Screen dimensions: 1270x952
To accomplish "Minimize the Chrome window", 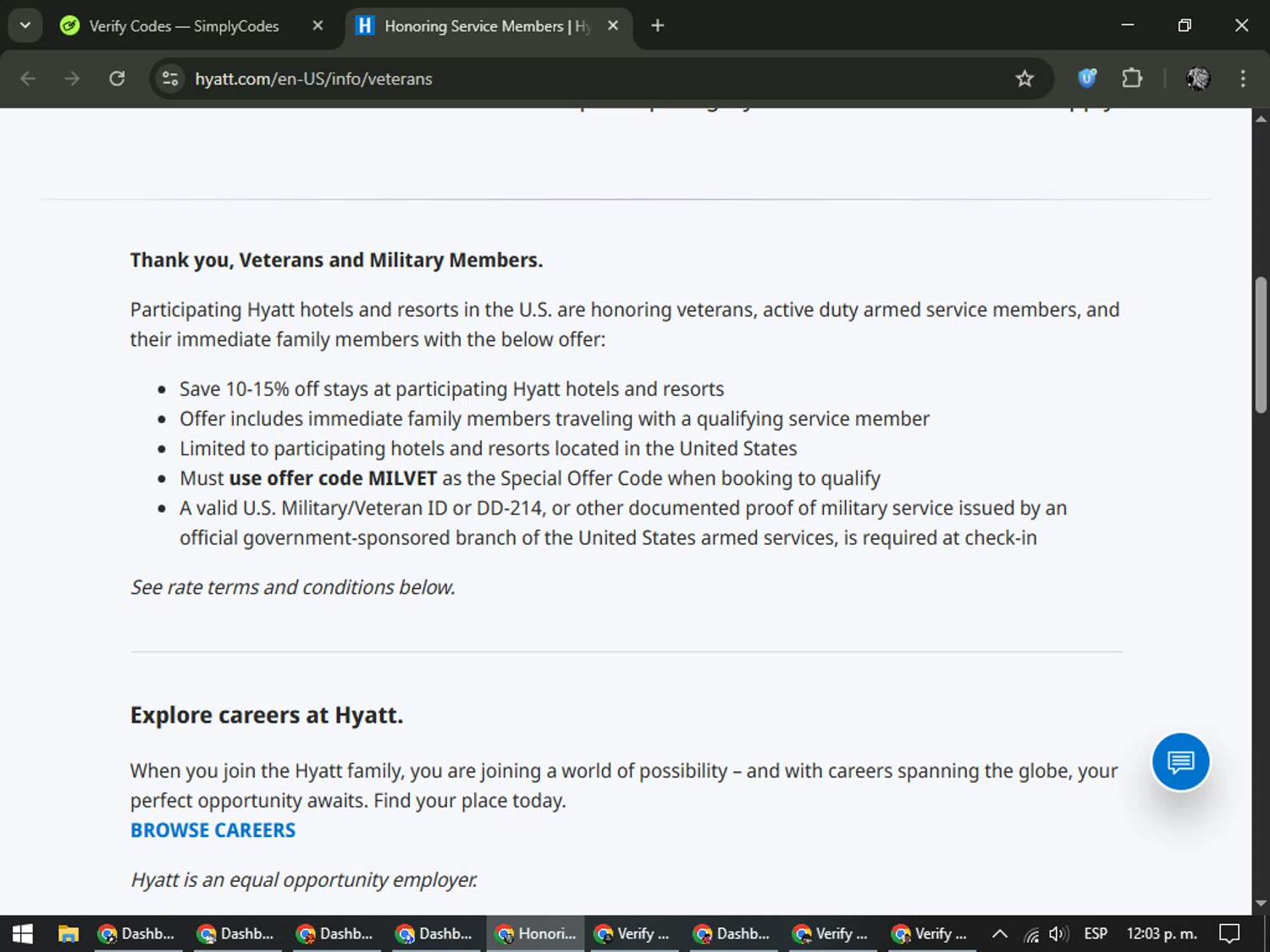I will point(1128,25).
